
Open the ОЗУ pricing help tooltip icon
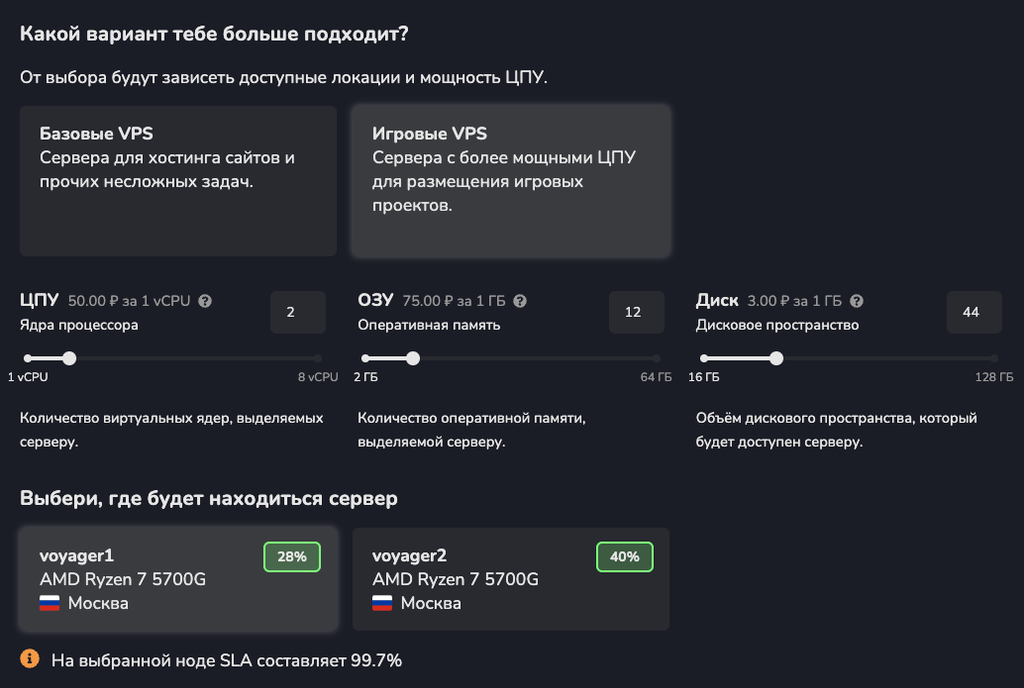click(x=520, y=300)
